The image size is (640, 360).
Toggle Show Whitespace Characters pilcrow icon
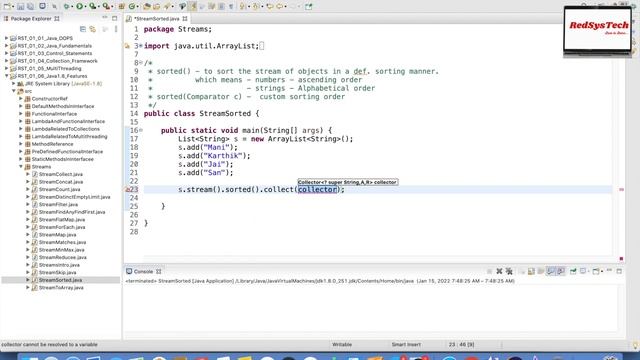click(231, 6)
